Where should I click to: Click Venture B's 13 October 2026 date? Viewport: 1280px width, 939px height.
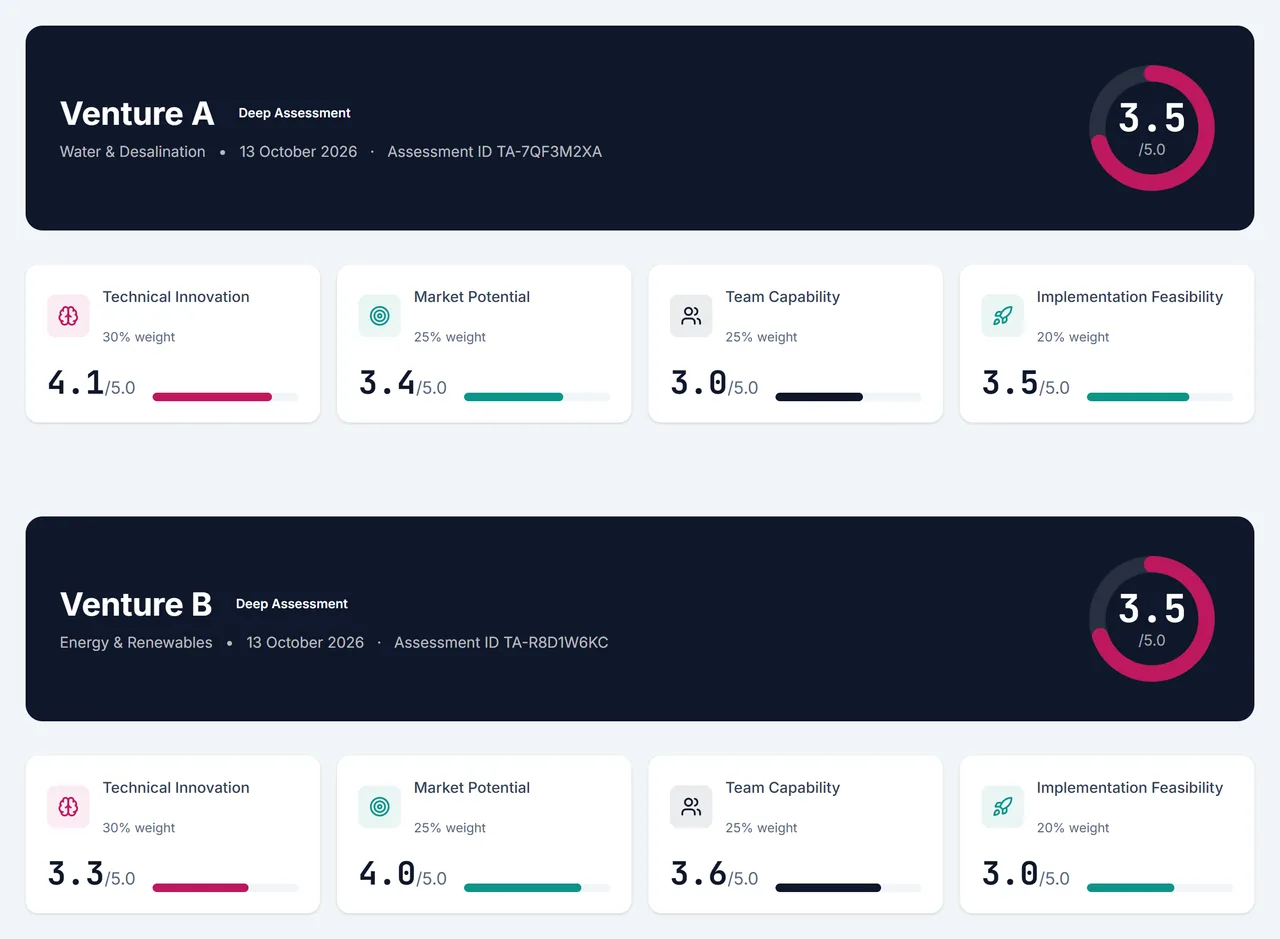coord(305,643)
